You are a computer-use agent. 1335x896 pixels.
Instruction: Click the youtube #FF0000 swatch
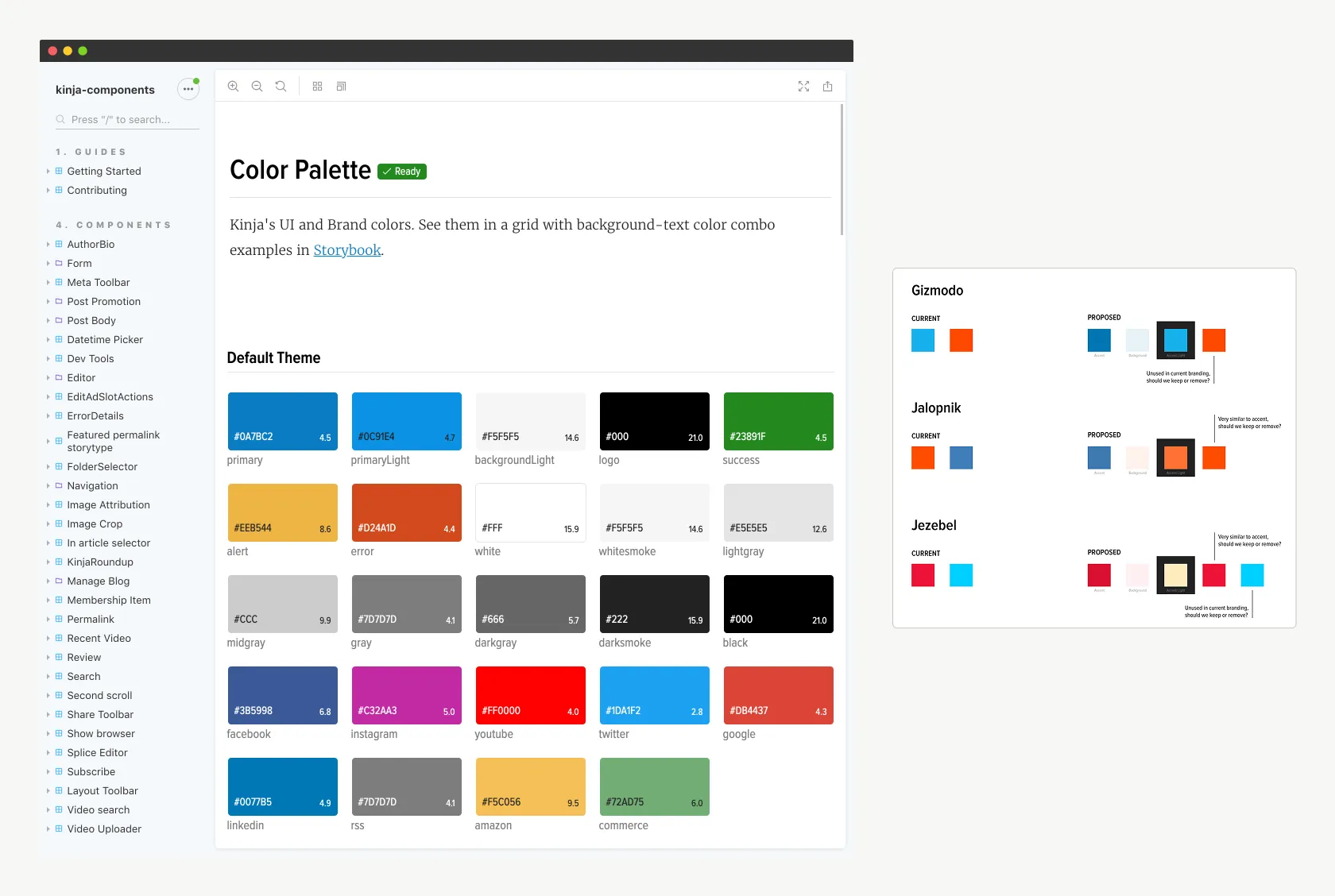(530, 695)
